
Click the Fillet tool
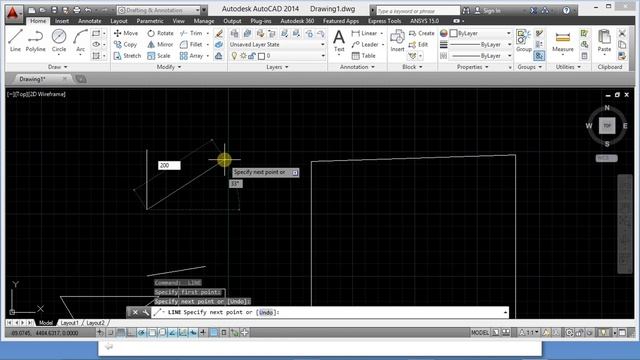tap(191, 44)
